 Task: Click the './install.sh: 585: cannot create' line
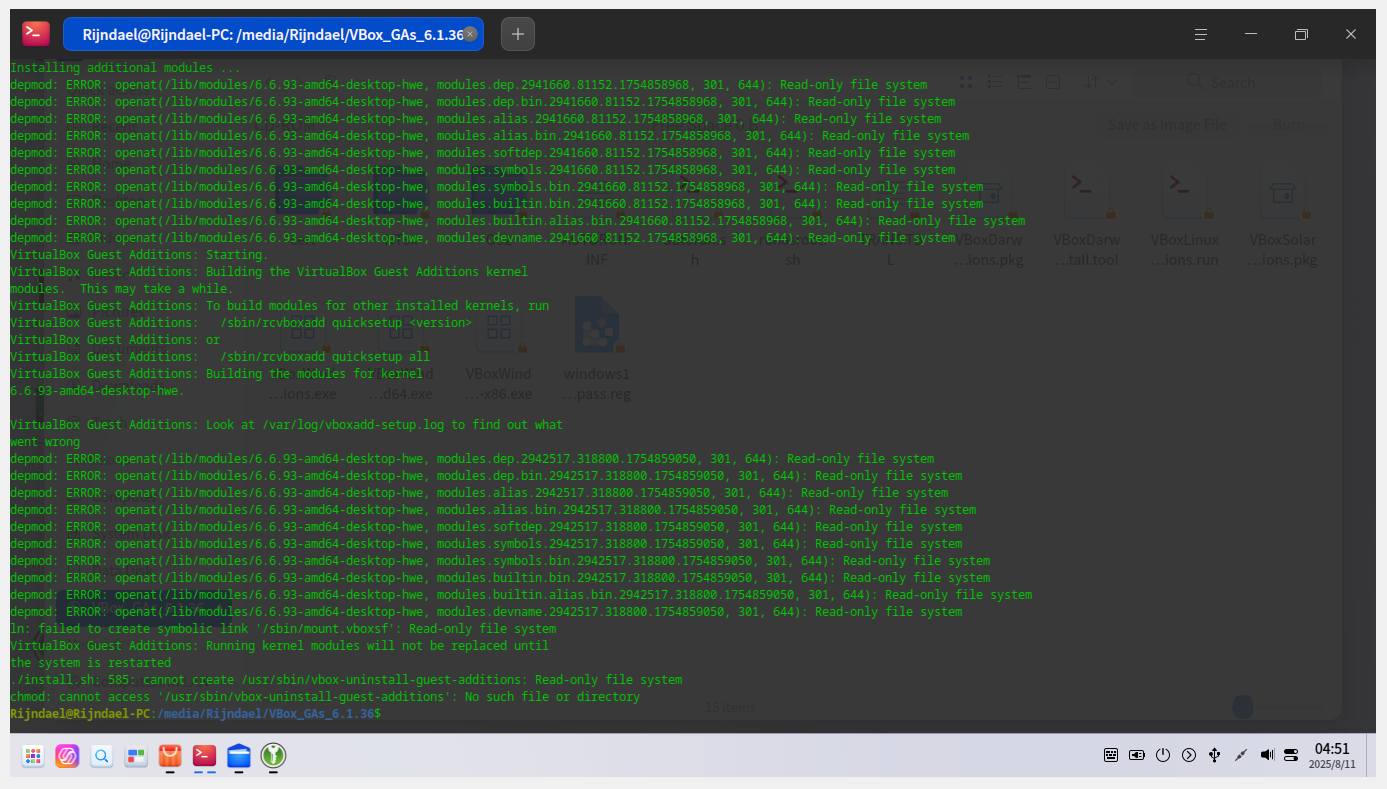346,680
